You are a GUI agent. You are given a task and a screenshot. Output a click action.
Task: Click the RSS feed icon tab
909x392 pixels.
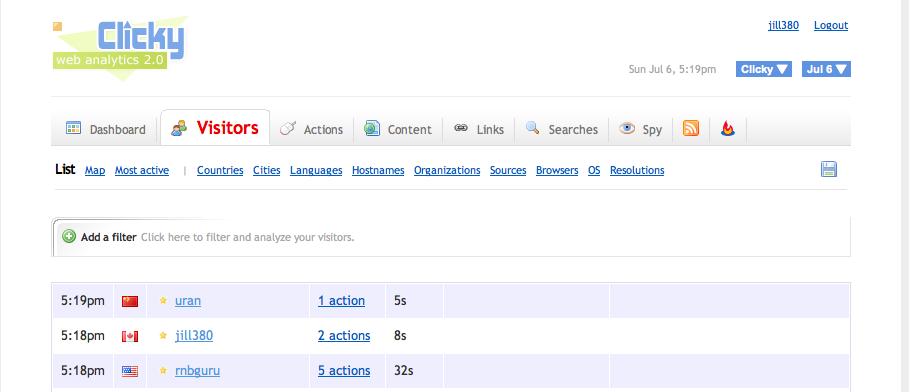(x=690, y=129)
